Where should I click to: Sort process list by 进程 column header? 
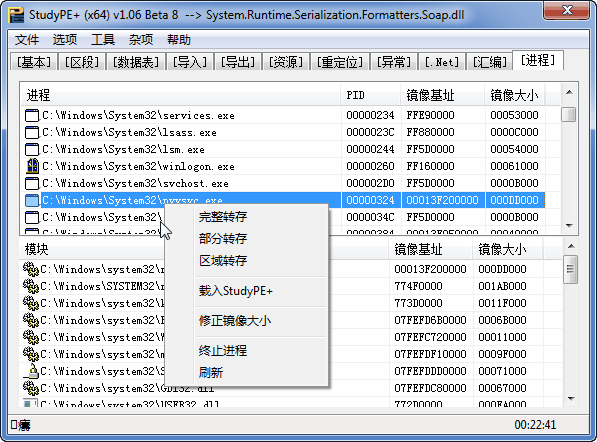point(180,95)
